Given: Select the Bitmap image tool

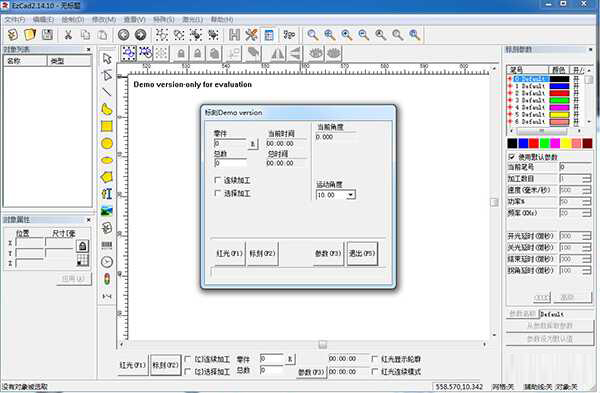Looking at the screenshot, I should [107, 211].
